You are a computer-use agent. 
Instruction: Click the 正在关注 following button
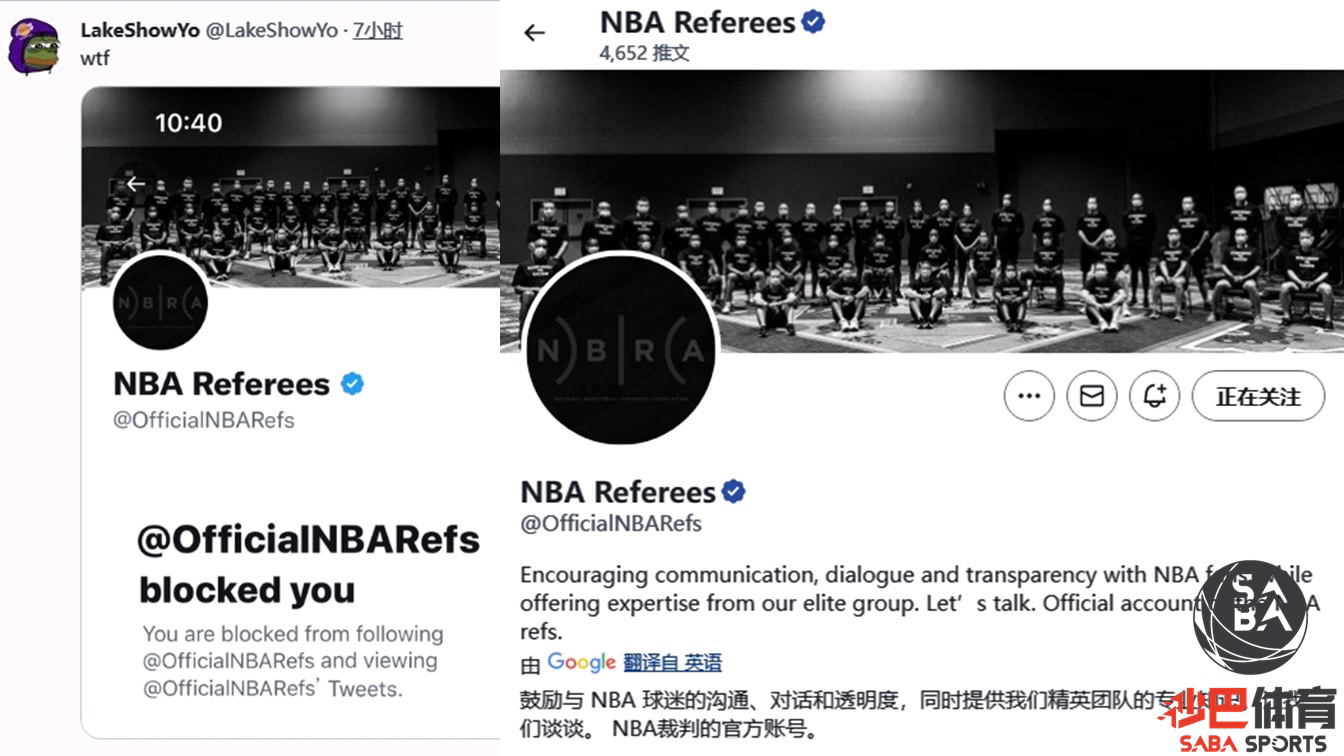tap(1258, 397)
